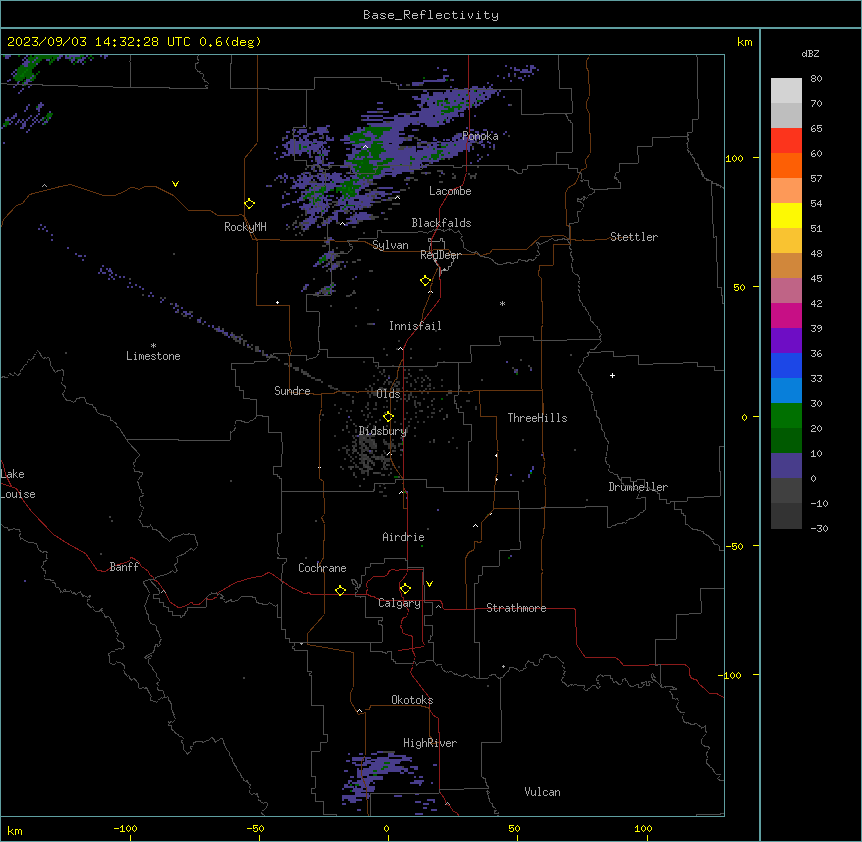The width and height of the screenshot is (862, 842).
Task: Click the orange swatch between 60 and 57
Action: (786, 165)
